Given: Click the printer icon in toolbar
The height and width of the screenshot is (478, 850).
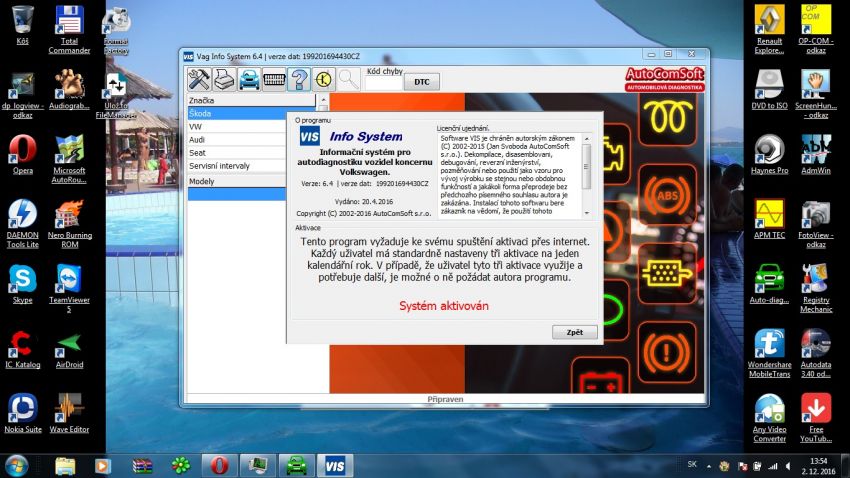Looking at the screenshot, I should 223,80.
